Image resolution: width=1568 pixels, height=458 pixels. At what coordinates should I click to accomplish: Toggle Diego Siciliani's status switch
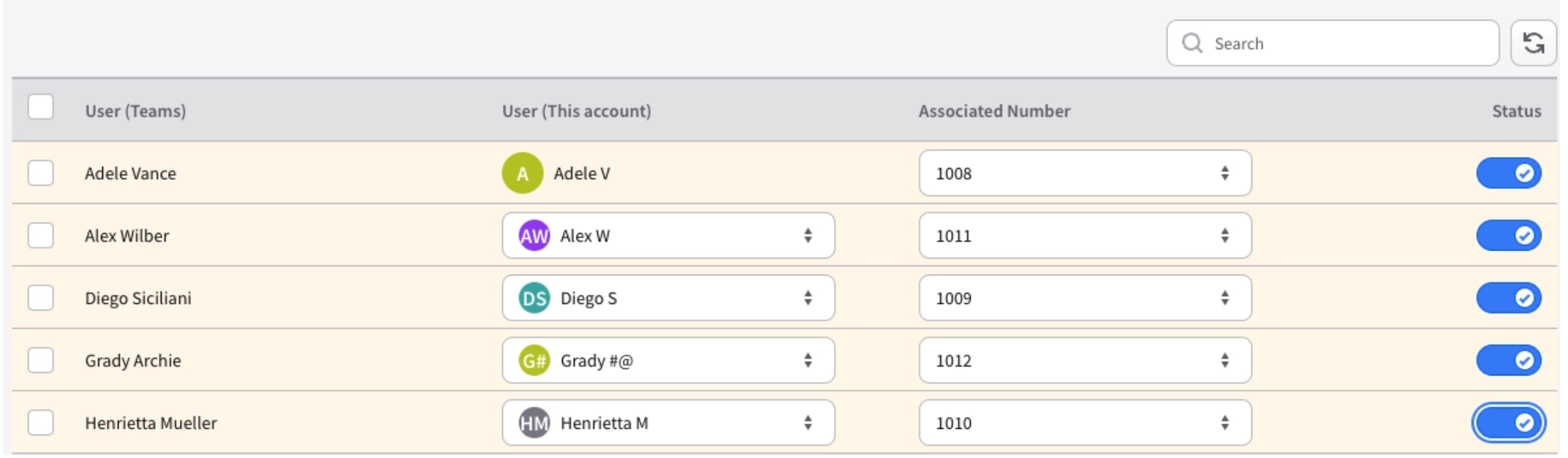coord(1509,298)
